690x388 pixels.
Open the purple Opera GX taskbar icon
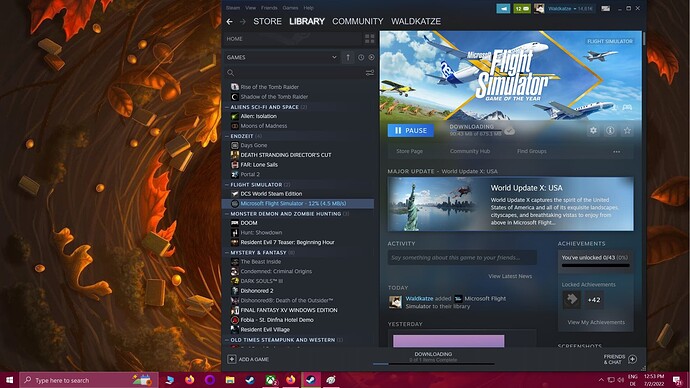pyautogui.click(x=210, y=380)
